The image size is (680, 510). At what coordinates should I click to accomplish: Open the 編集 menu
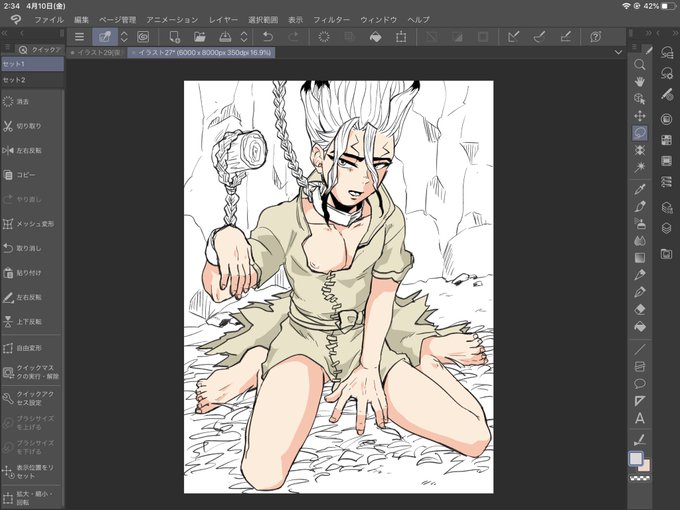click(81, 20)
